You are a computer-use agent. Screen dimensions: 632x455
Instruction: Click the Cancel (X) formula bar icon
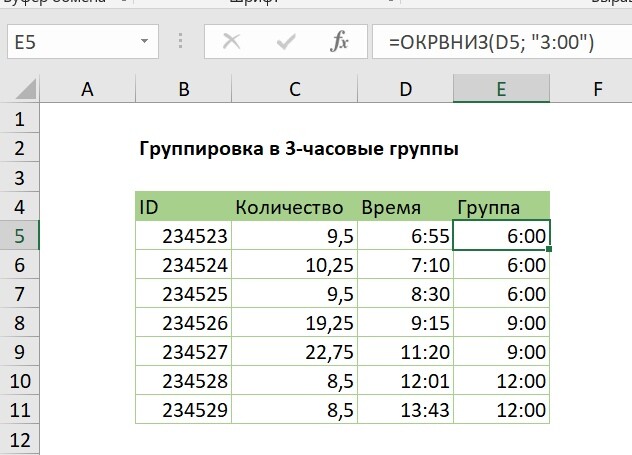(x=231, y=41)
